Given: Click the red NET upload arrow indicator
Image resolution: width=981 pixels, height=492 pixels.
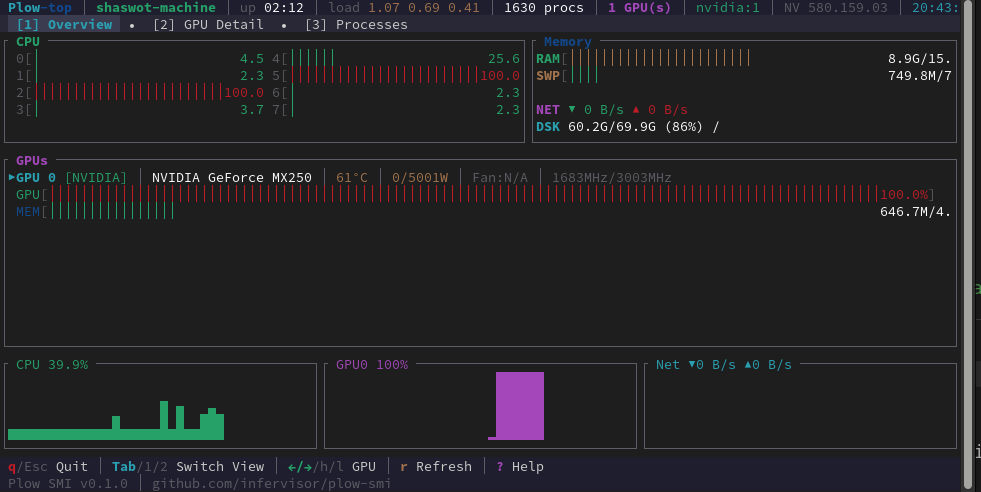Looking at the screenshot, I should point(636,109).
